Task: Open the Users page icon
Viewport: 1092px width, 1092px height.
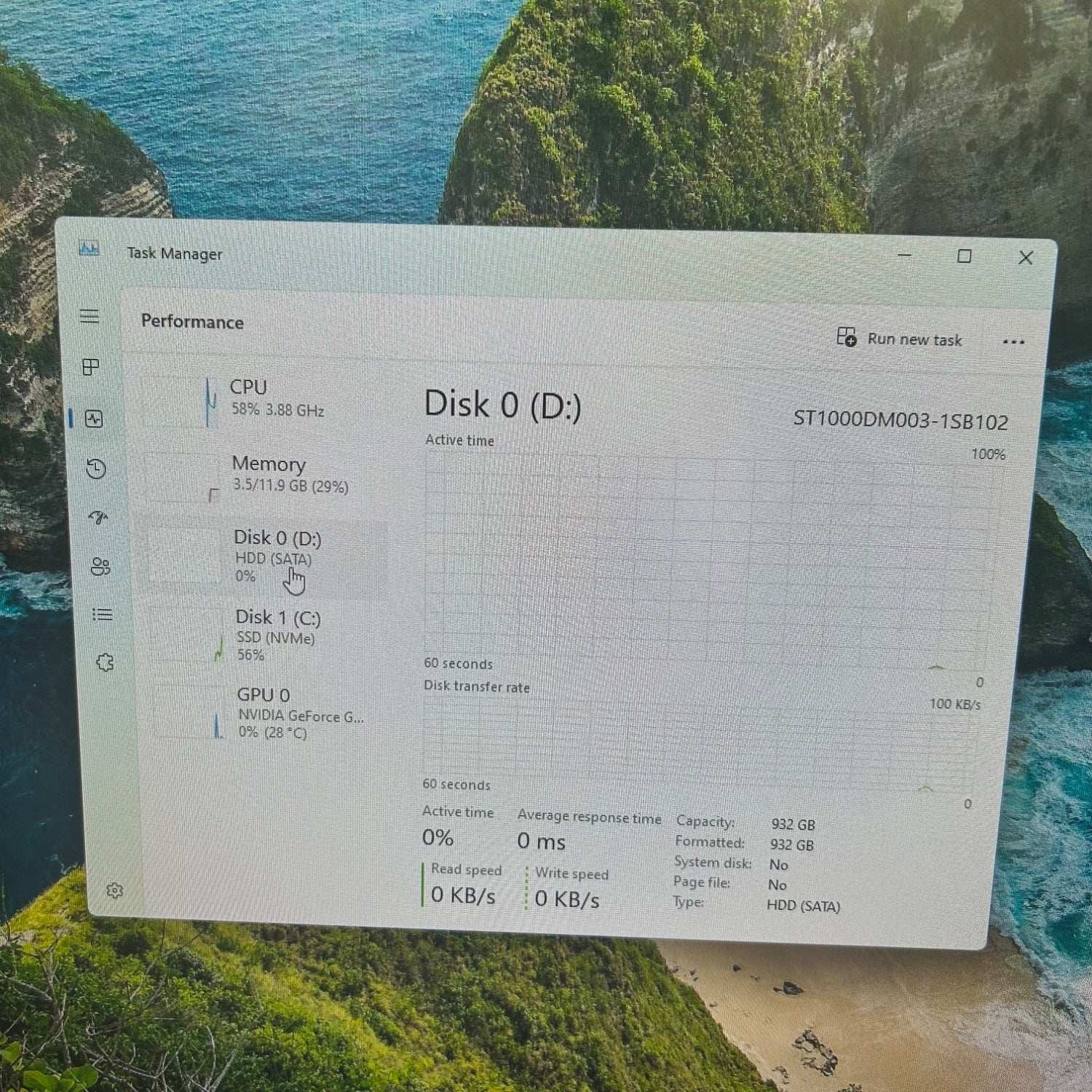Action: point(100,566)
